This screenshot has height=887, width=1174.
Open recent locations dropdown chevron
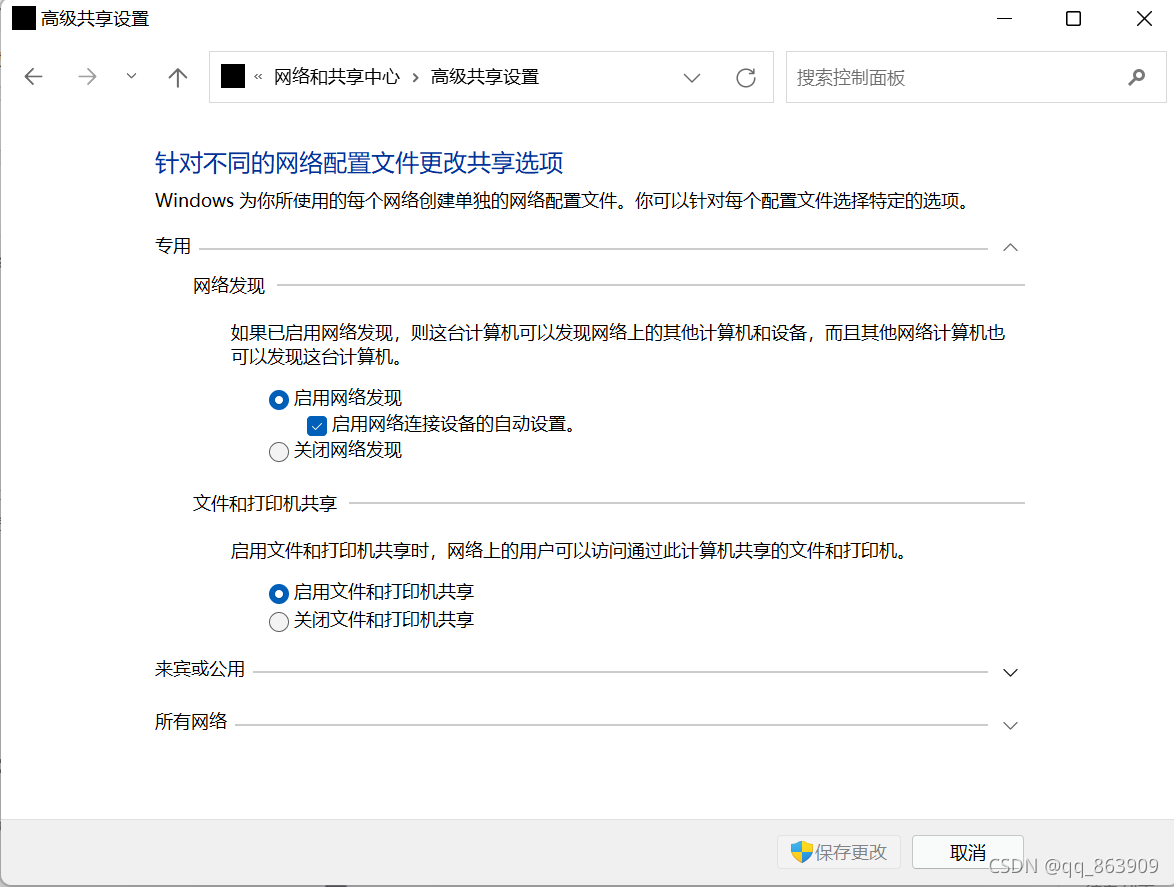click(132, 76)
